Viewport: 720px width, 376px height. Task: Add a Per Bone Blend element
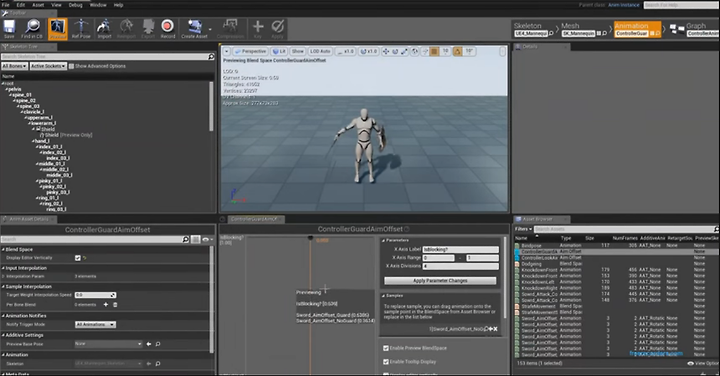click(106, 304)
